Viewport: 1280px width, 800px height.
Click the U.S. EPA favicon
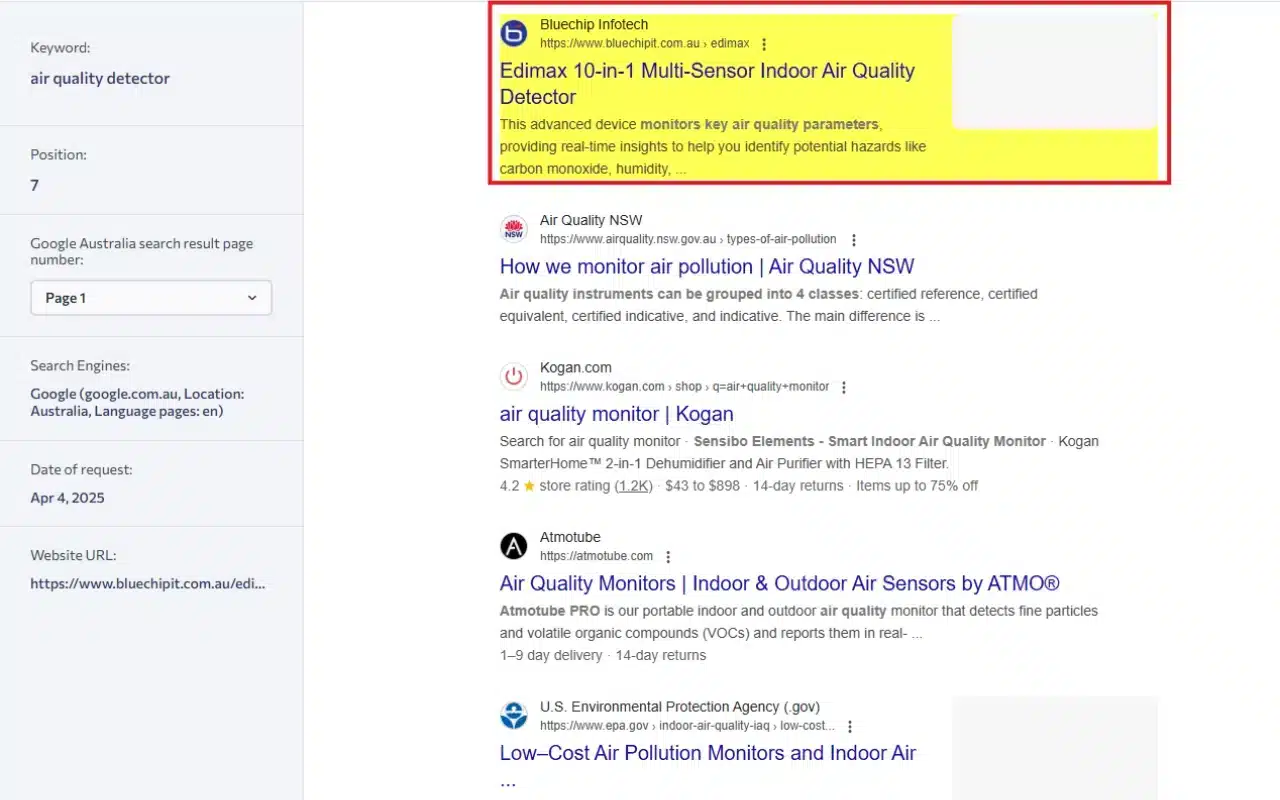pyautogui.click(x=514, y=716)
